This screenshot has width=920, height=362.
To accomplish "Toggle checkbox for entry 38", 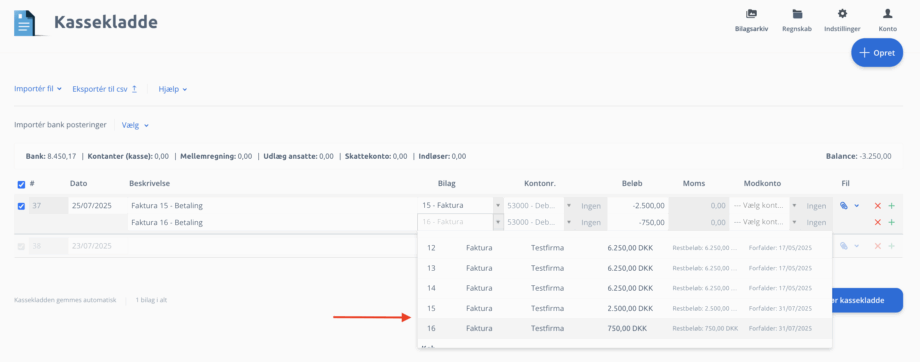I will point(21,247).
